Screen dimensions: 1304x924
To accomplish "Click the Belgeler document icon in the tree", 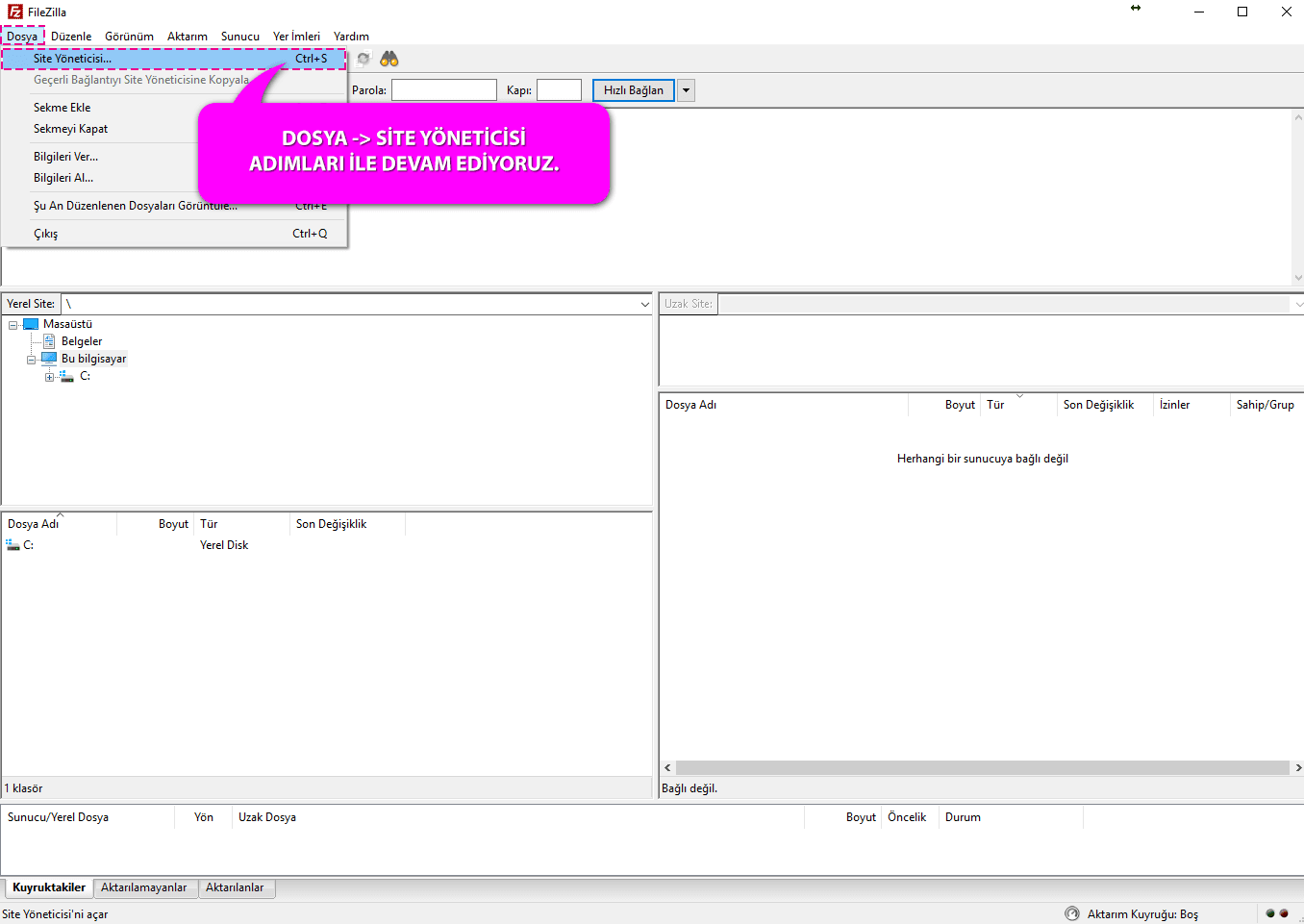I will point(50,341).
